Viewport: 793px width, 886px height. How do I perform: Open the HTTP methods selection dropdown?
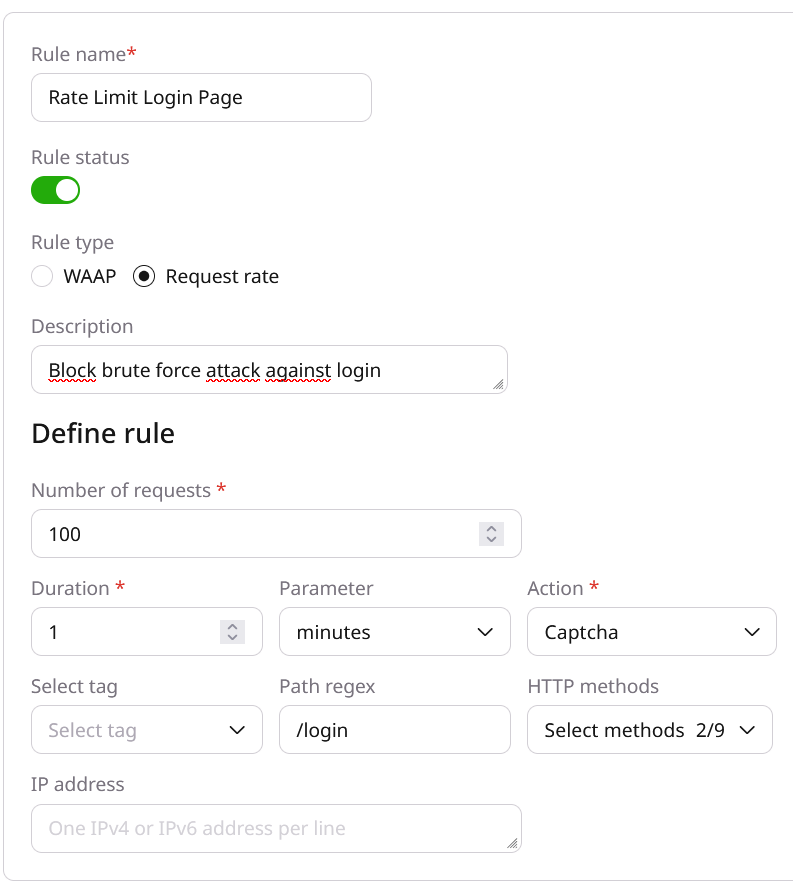(x=649, y=730)
